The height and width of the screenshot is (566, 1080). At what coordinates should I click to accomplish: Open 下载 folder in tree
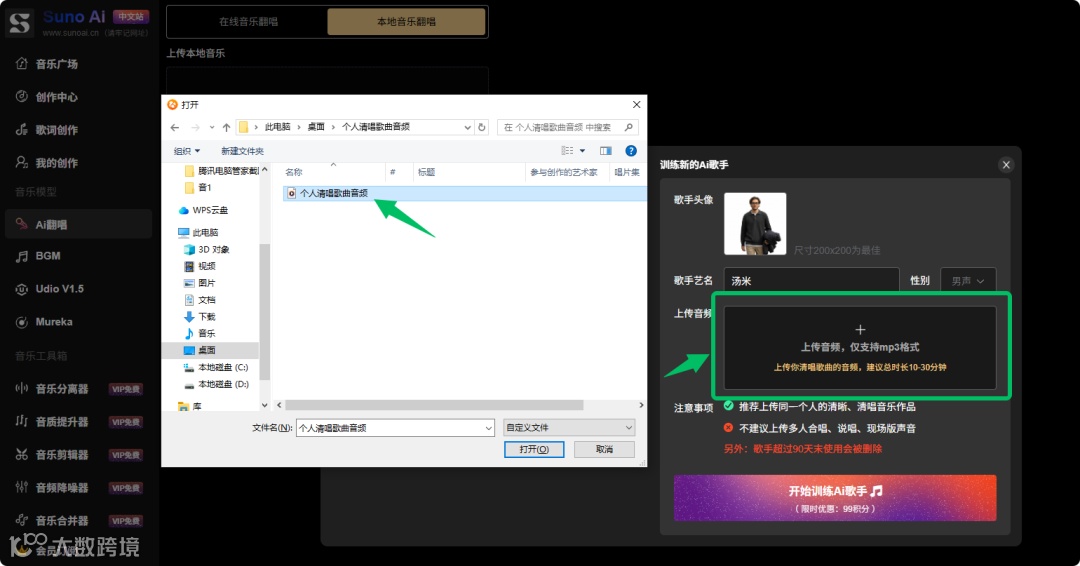[200, 317]
